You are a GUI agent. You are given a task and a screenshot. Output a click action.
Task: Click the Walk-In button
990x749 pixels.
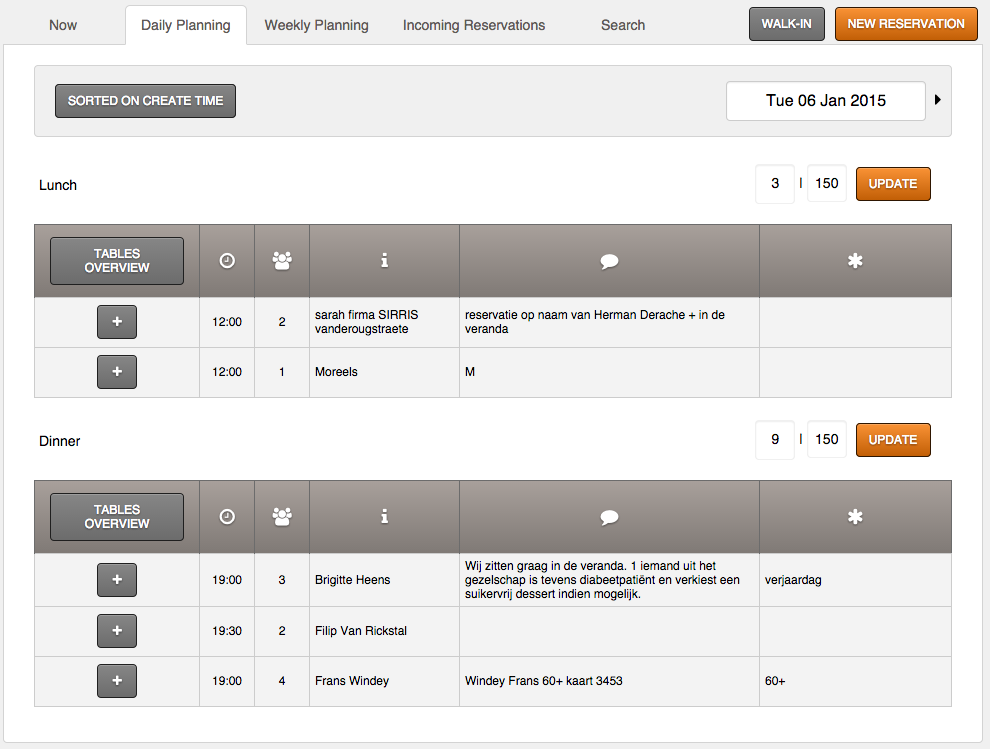(x=786, y=24)
